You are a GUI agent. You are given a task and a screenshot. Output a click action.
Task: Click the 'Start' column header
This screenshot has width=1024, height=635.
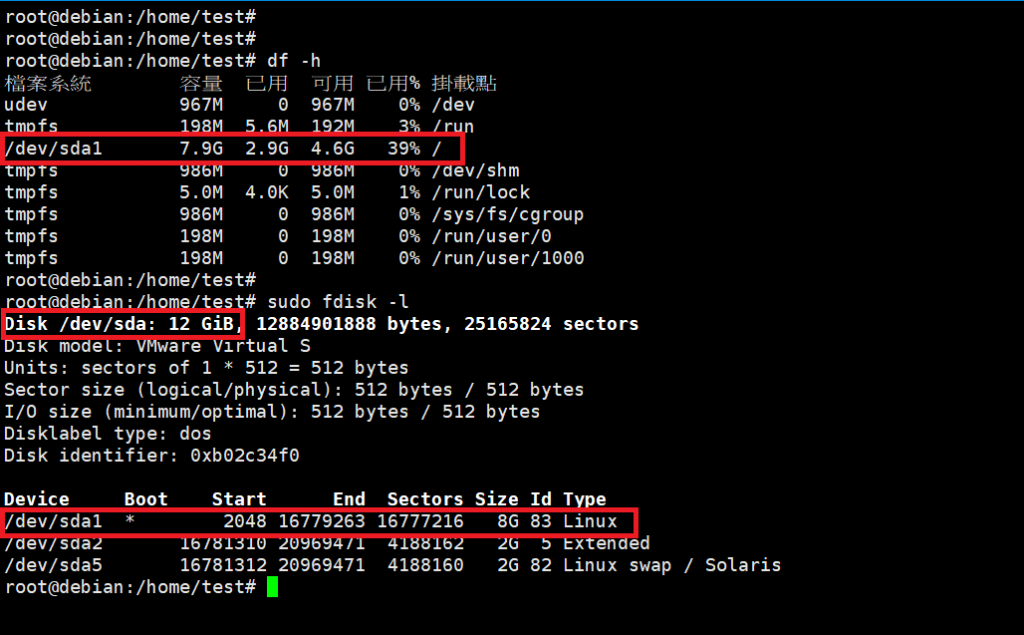239,499
